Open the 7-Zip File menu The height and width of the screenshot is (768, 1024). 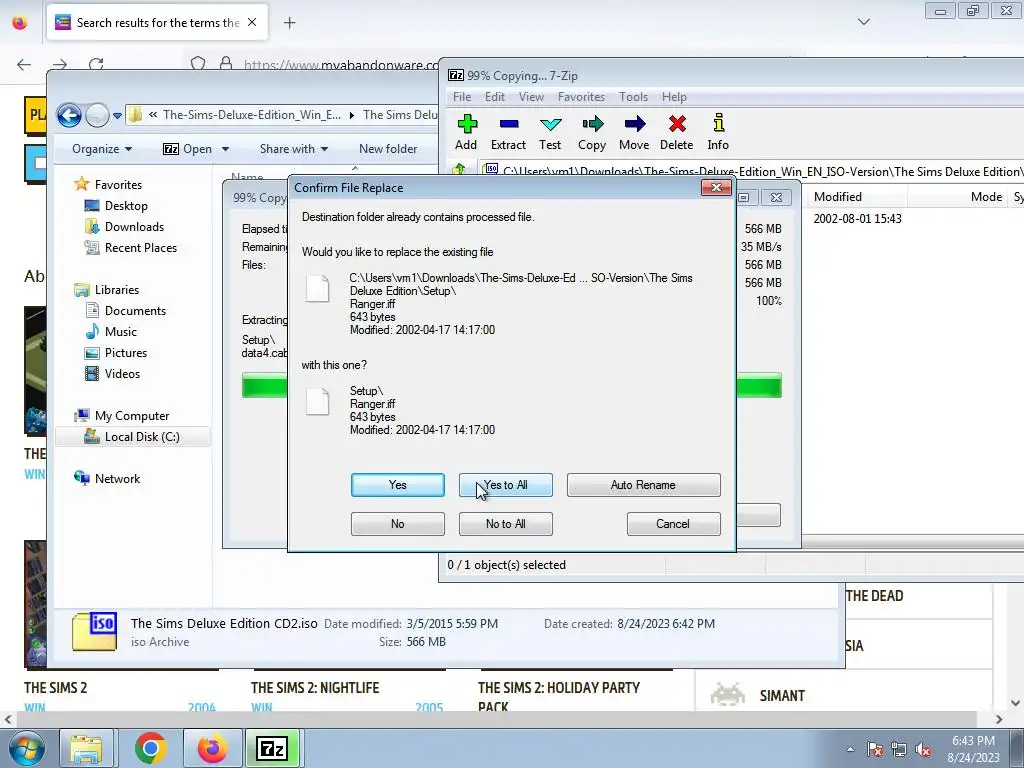[x=462, y=97]
